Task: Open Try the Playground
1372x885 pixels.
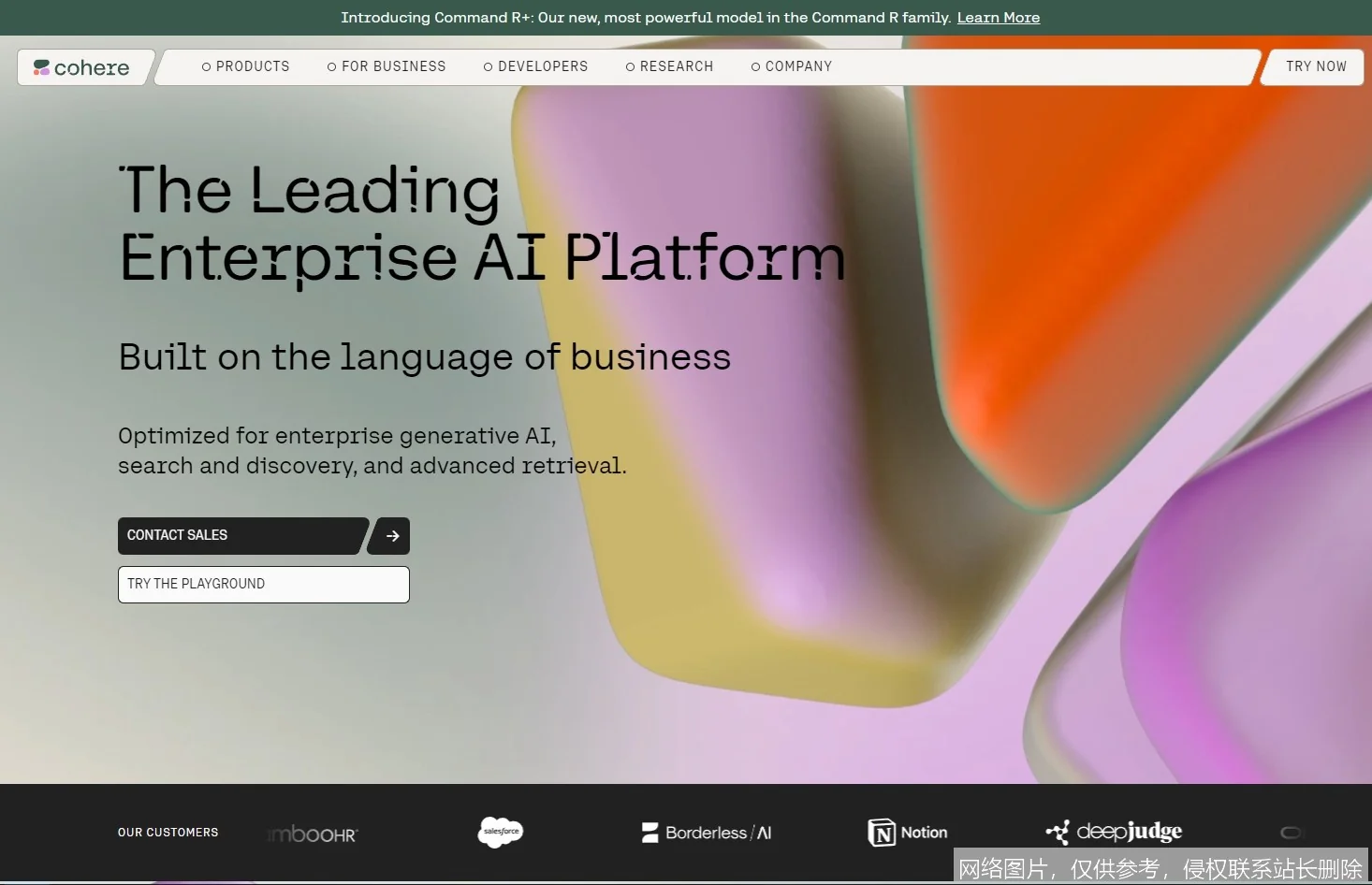Action: pos(264,585)
